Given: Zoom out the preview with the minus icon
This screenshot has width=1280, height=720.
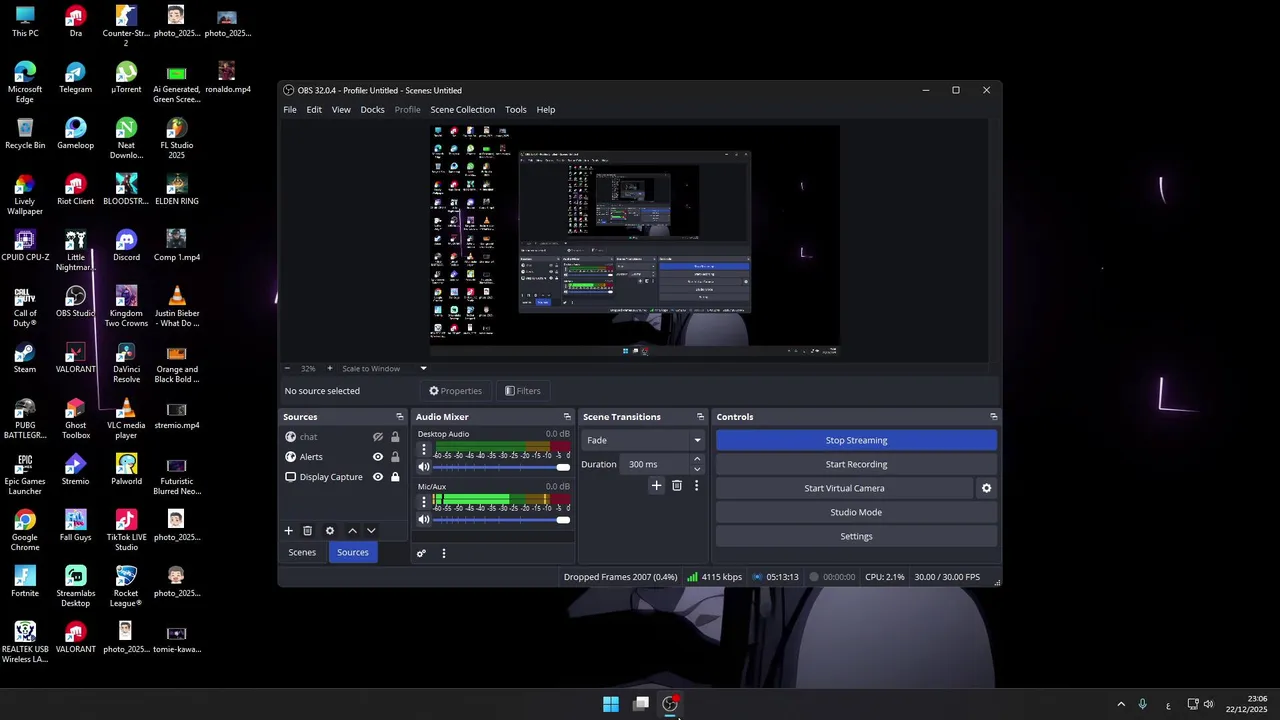Looking at the screenshot, I should tap(287, 368).
